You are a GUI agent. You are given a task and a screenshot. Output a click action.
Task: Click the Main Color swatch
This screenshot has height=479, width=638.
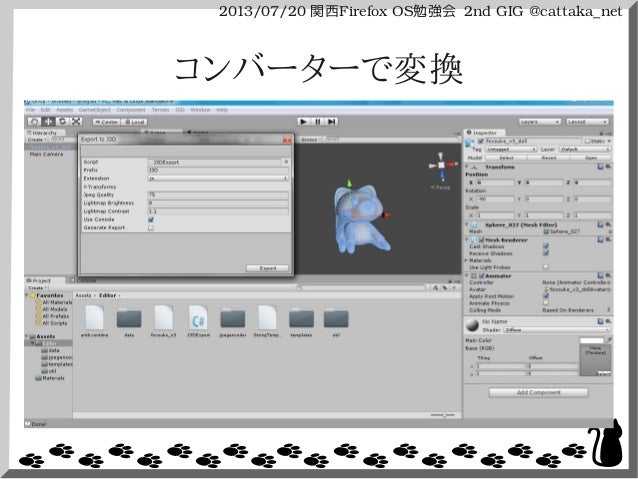pyautogui.click(x=592, y=340)
